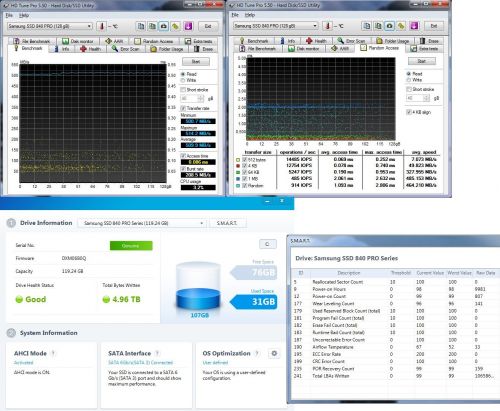The width and height of the screenshot is (500, 411).
Task: Click copy text to clipboard icon in right HD Tune window
Action: pos(367,26)
